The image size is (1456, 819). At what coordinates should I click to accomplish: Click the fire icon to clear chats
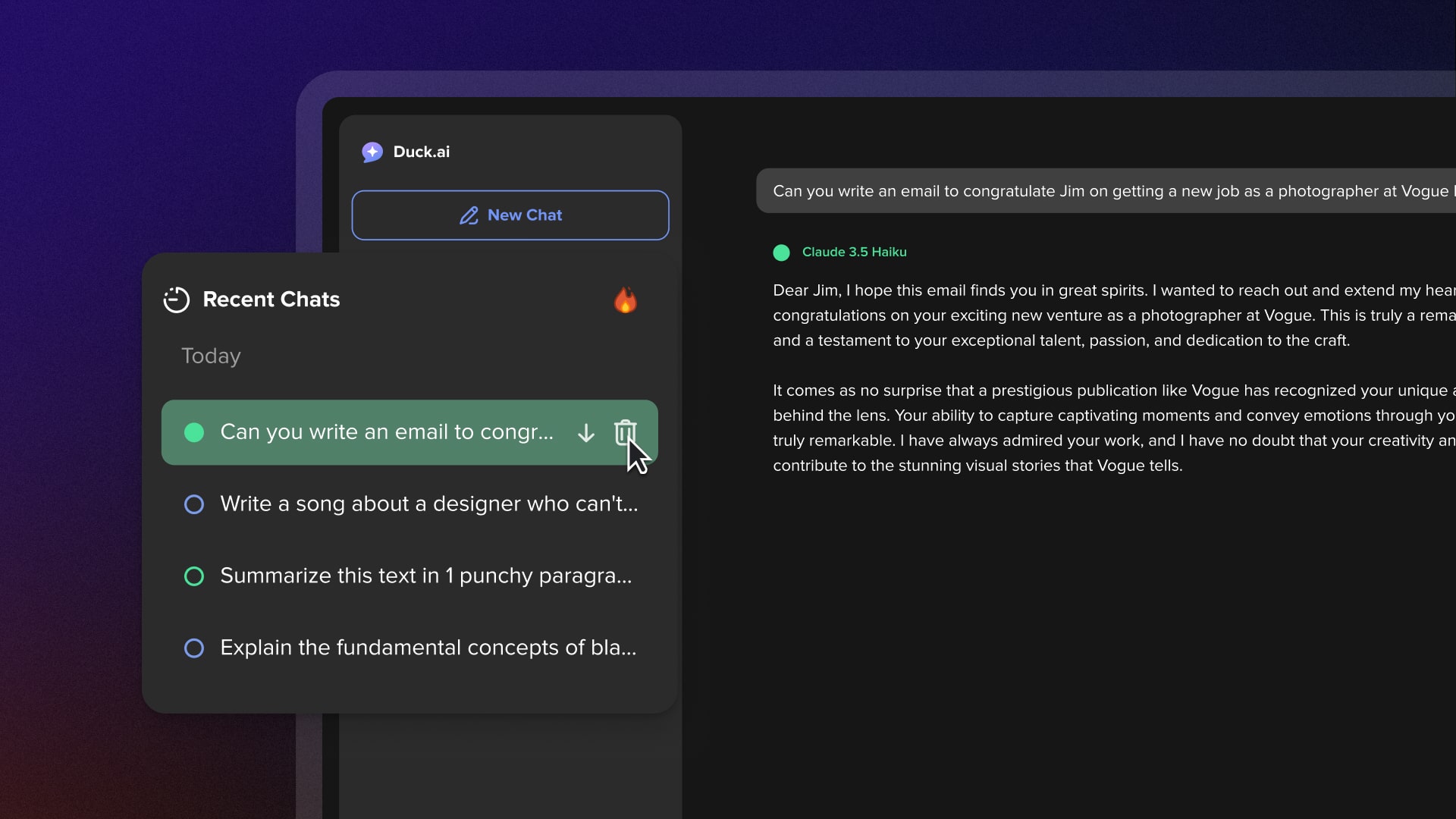(626, 300)
